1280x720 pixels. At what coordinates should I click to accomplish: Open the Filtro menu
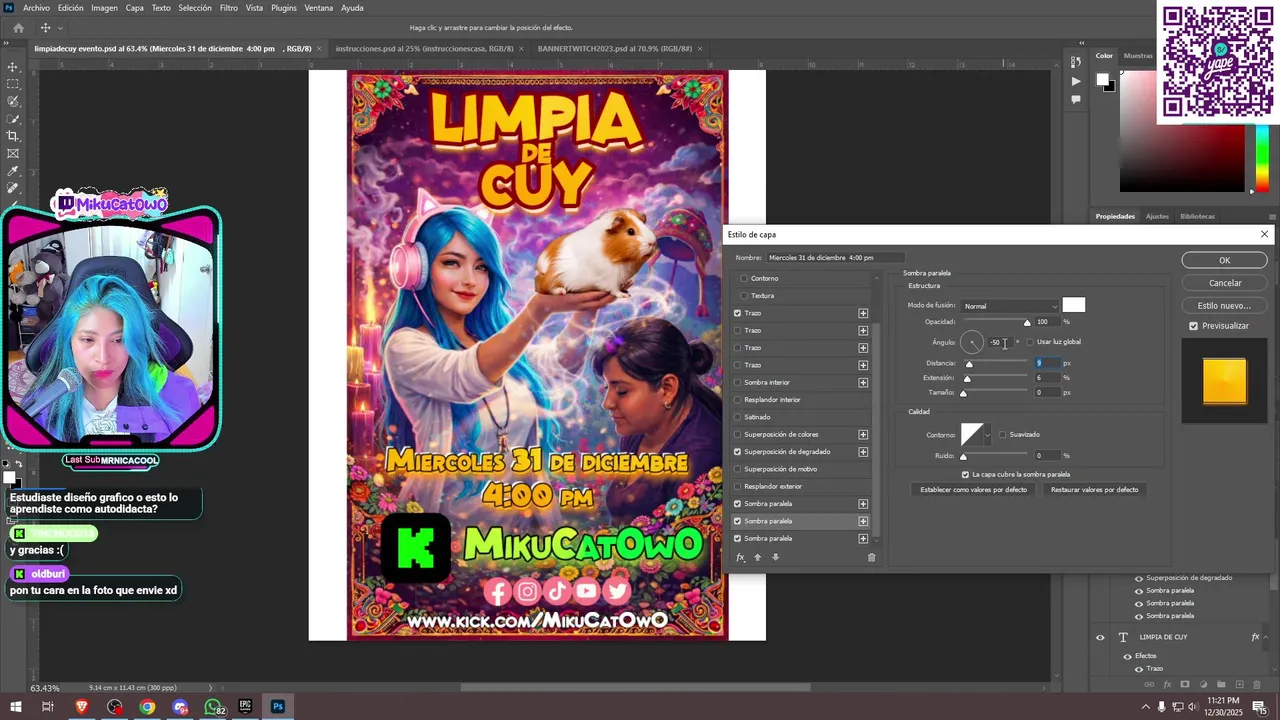229,8
